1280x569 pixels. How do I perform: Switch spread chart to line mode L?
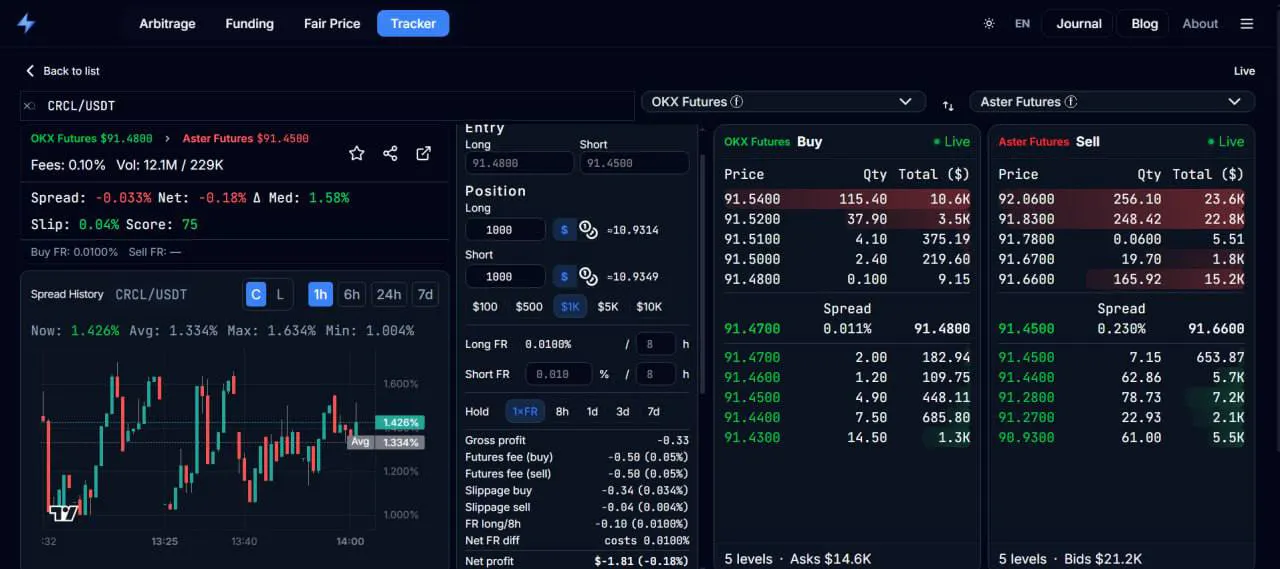click(280, 294)
